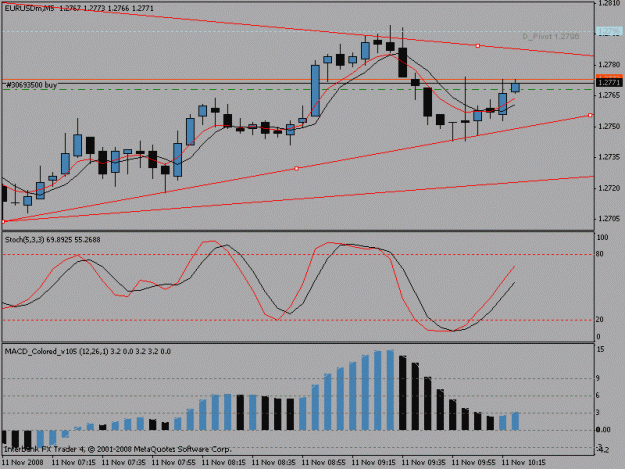Screen dimensions: 625x469
Task: Click the 11 Nov 09:55 time label
Action: tap(474, 463)
